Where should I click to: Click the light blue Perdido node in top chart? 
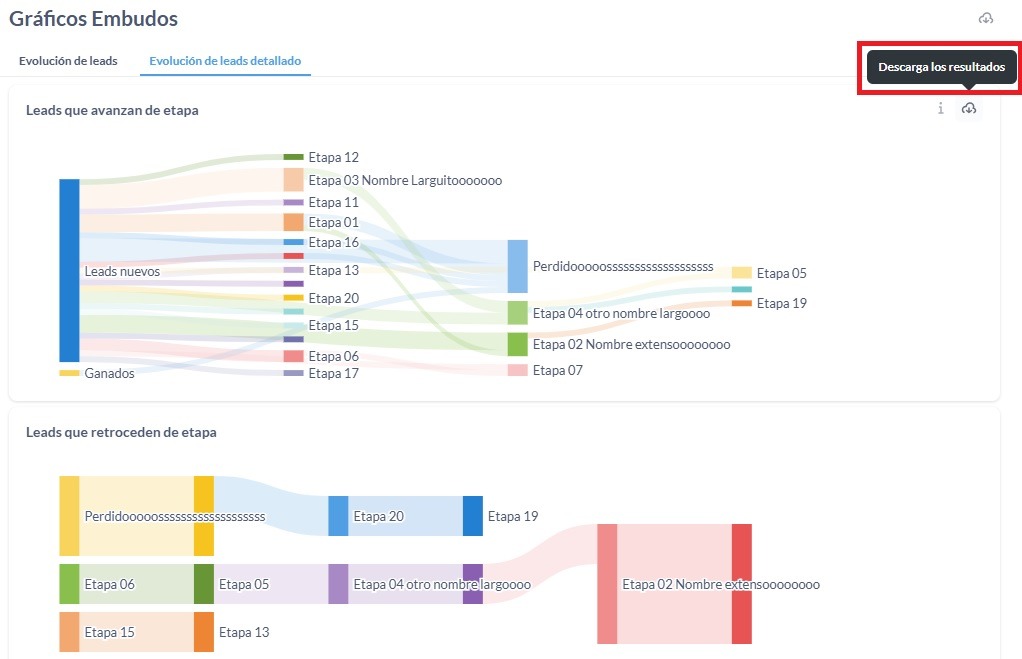point(517,266)
